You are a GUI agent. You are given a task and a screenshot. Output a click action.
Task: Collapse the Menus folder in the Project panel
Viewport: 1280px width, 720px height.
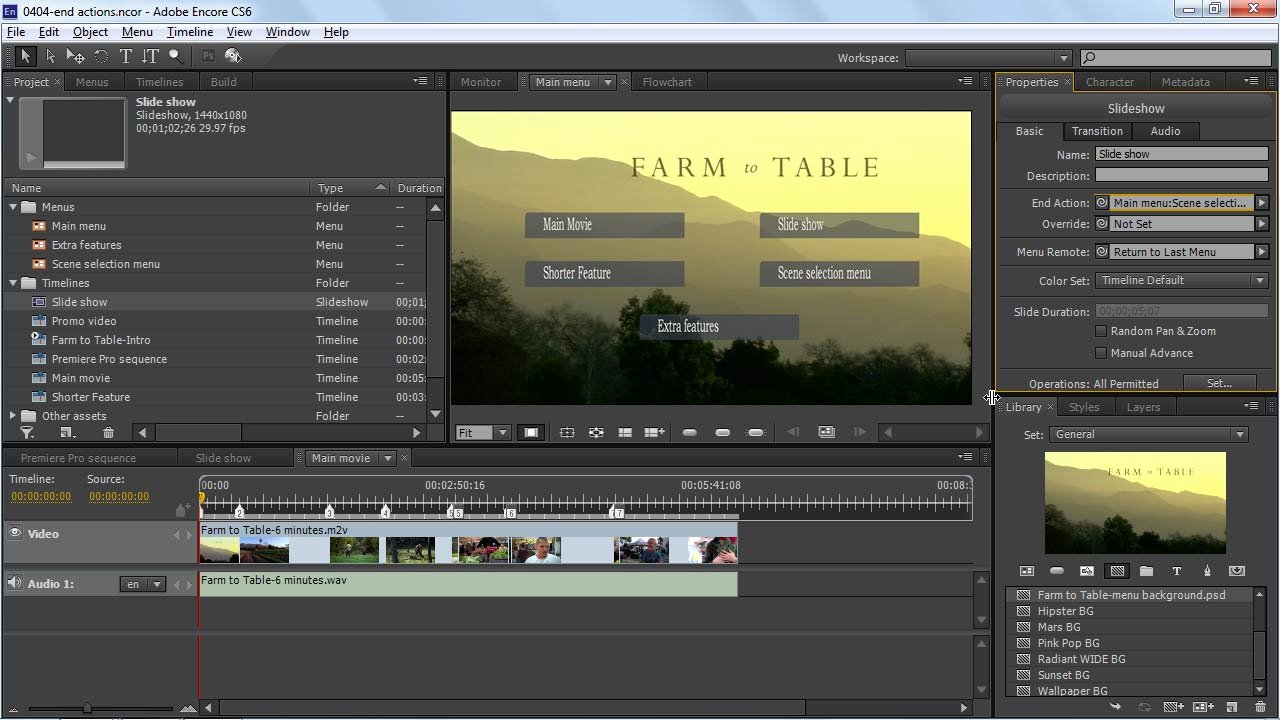[x=13, y=206]
